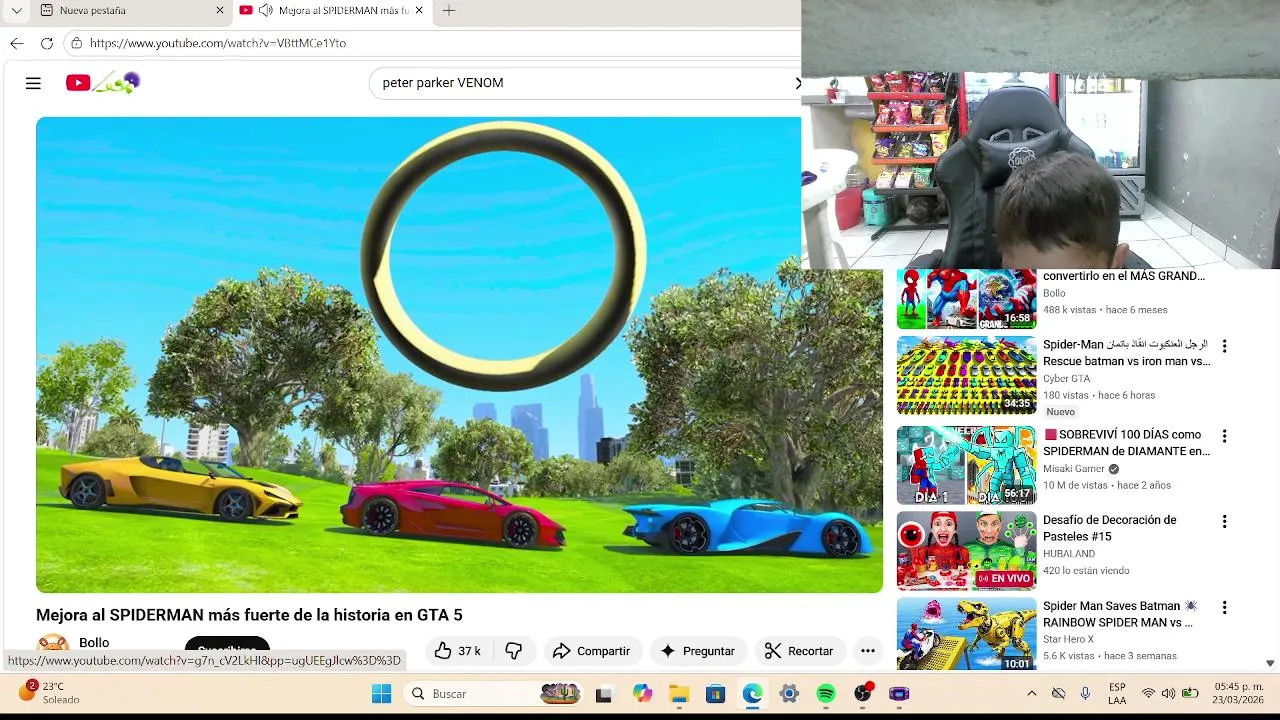Click the video title Mejora al SPIDERMAN
The image size is (1280, 720).
[249, 615]
